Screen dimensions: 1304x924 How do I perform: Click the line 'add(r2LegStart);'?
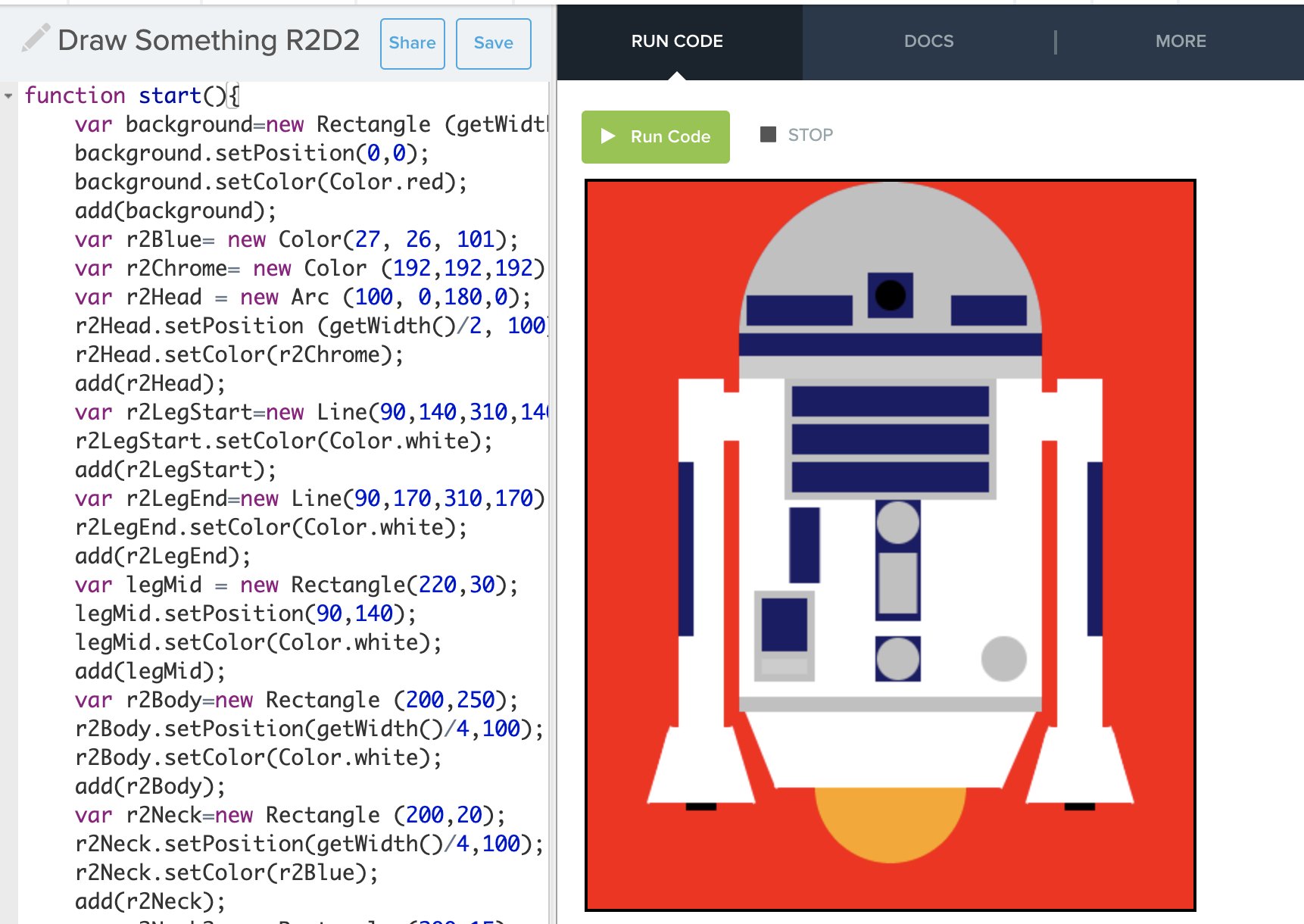[176, 470]
